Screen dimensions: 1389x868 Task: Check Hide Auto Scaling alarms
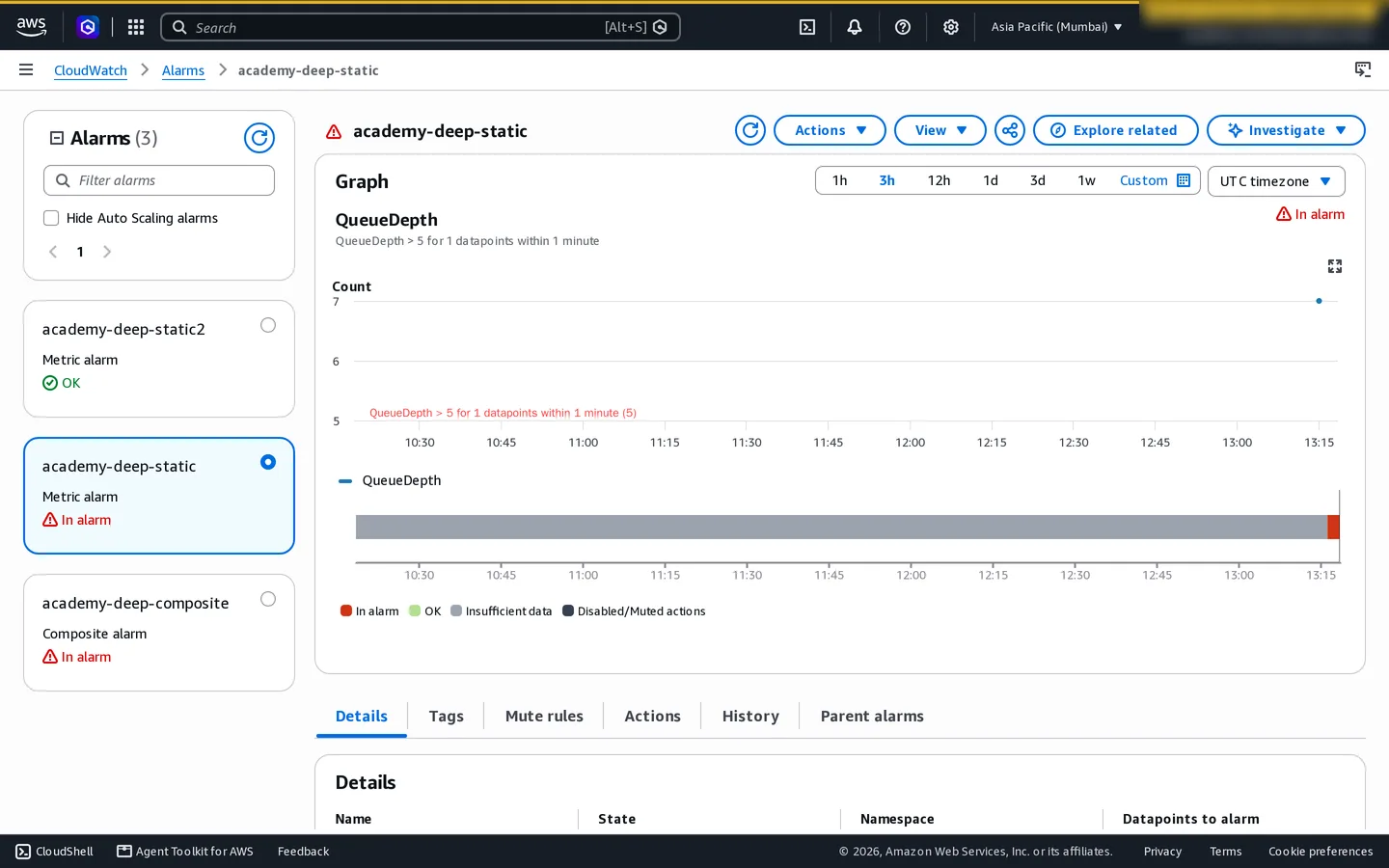point(51,218)
